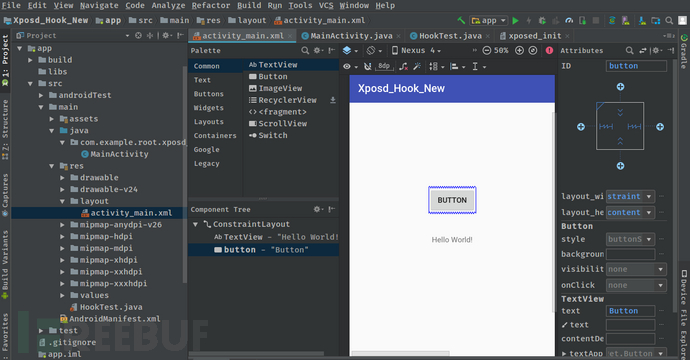Open the layout_height value dropdown
Viewport: 690px width, 360px height.
pyautogui.click(x=649, y=213)
